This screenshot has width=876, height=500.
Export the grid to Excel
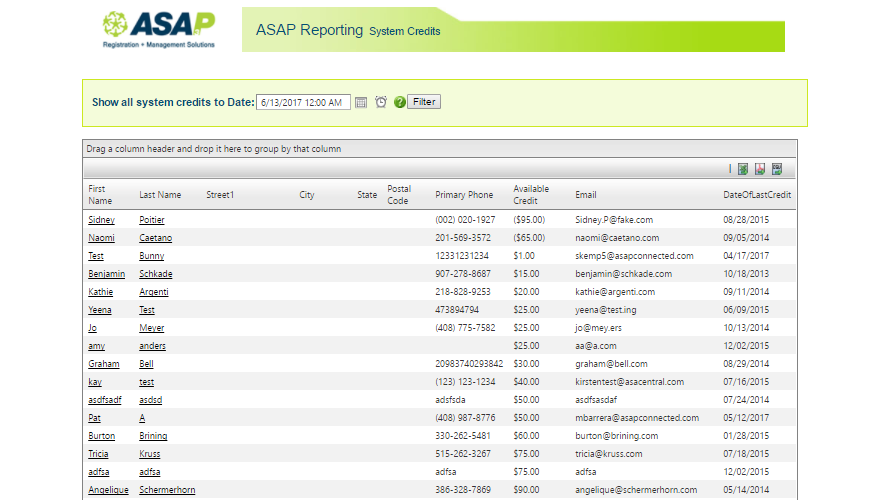(x=743, y=169)
